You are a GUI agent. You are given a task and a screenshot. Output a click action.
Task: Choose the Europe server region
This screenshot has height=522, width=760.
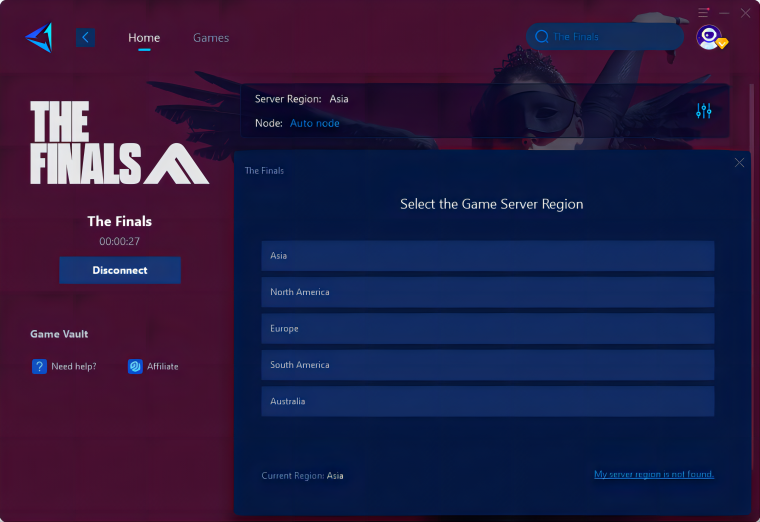pos(488,328)
